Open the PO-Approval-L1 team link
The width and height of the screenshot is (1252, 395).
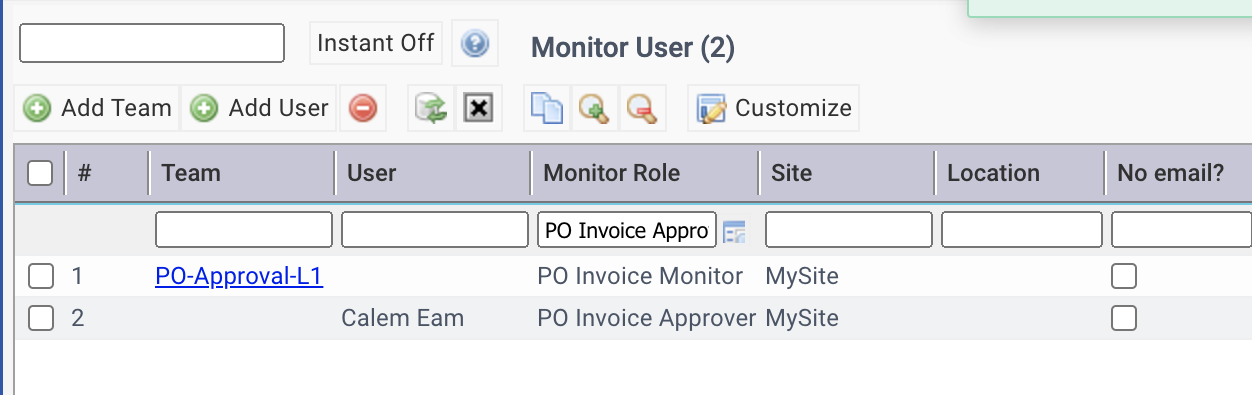coord(239,276)
